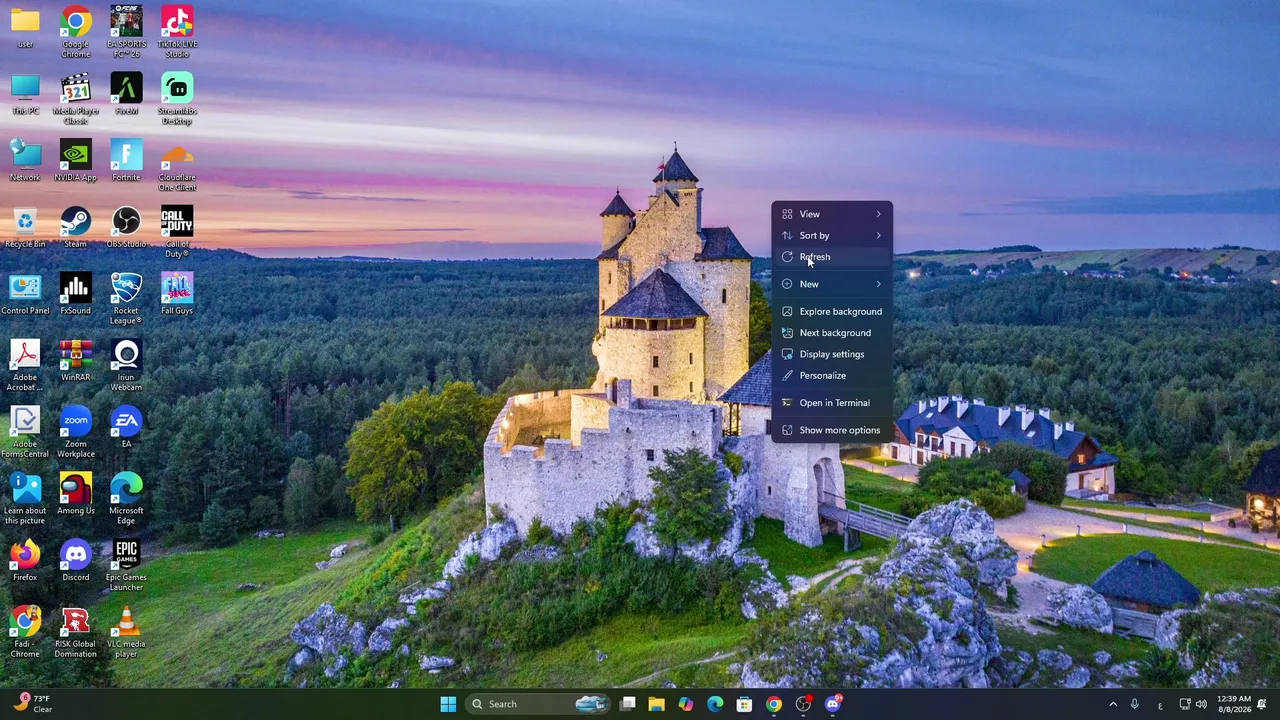Launch Among Us desktop shortcut

click(75, 494)
